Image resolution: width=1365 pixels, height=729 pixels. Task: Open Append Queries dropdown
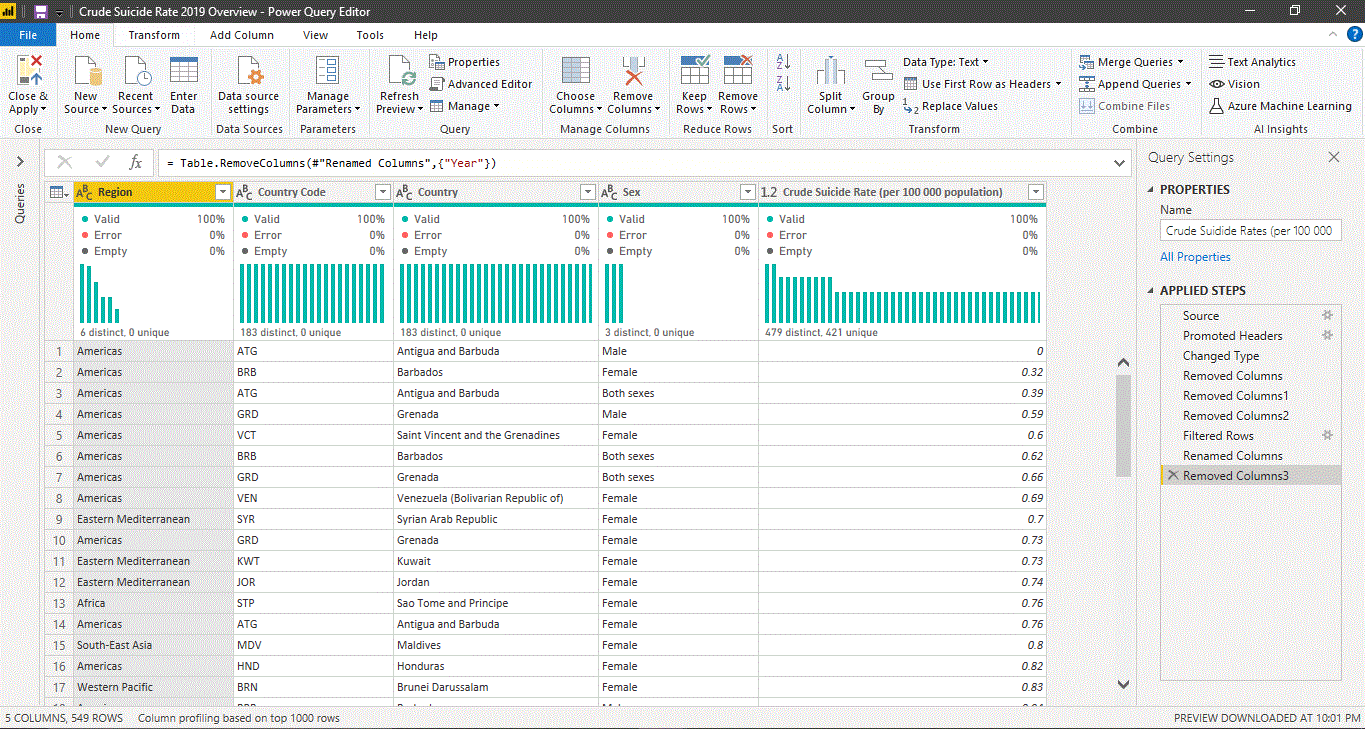coord(1135,84)
